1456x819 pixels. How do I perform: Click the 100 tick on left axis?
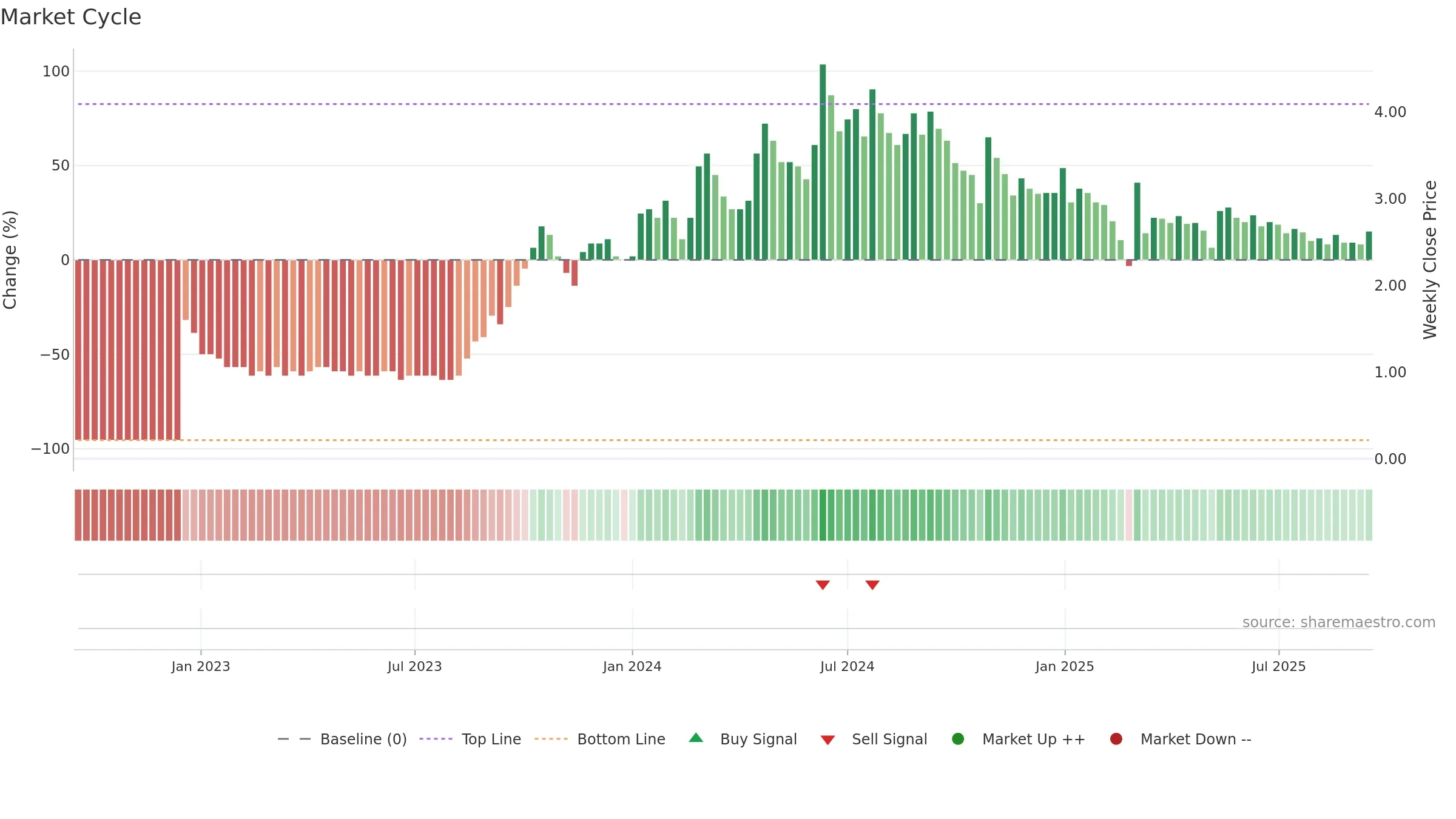coord(56,72)
